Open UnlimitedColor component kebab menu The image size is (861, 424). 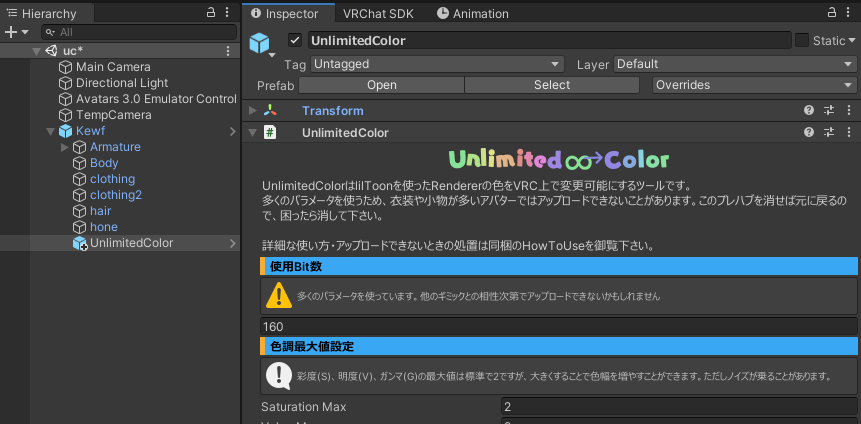tap(849, 132)
